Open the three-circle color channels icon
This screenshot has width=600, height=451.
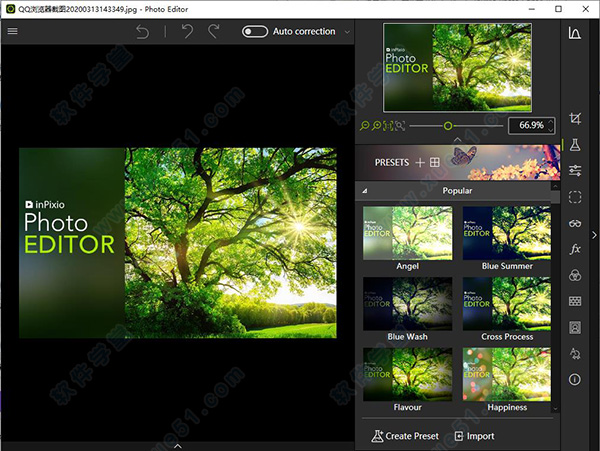(575, 275)
